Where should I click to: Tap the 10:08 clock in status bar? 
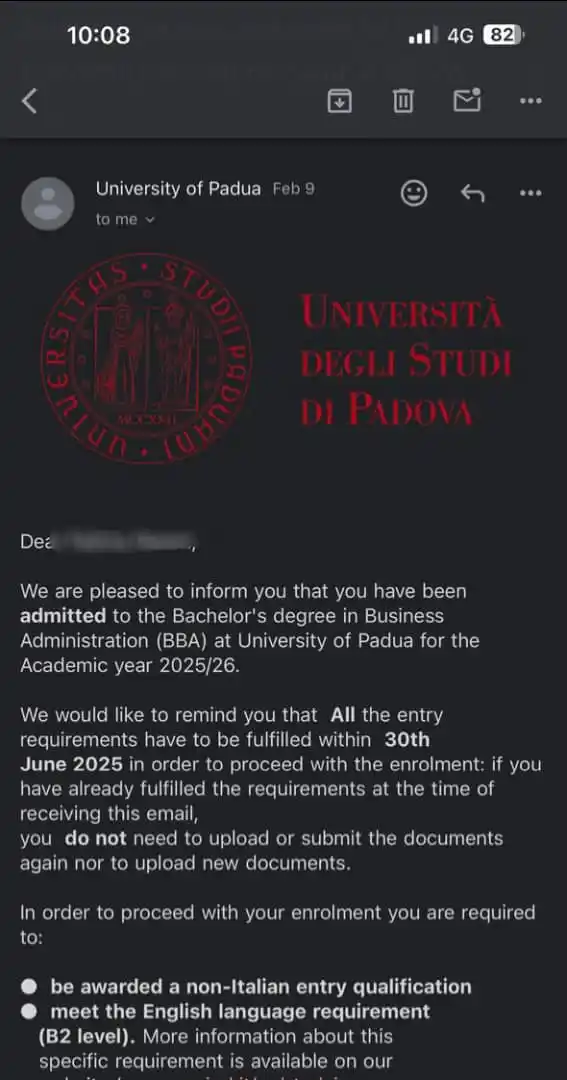(x=99, y=35)
